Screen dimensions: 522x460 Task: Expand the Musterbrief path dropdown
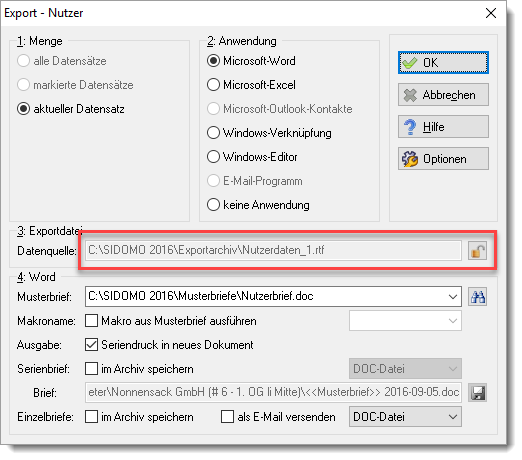tap(452, 297)
